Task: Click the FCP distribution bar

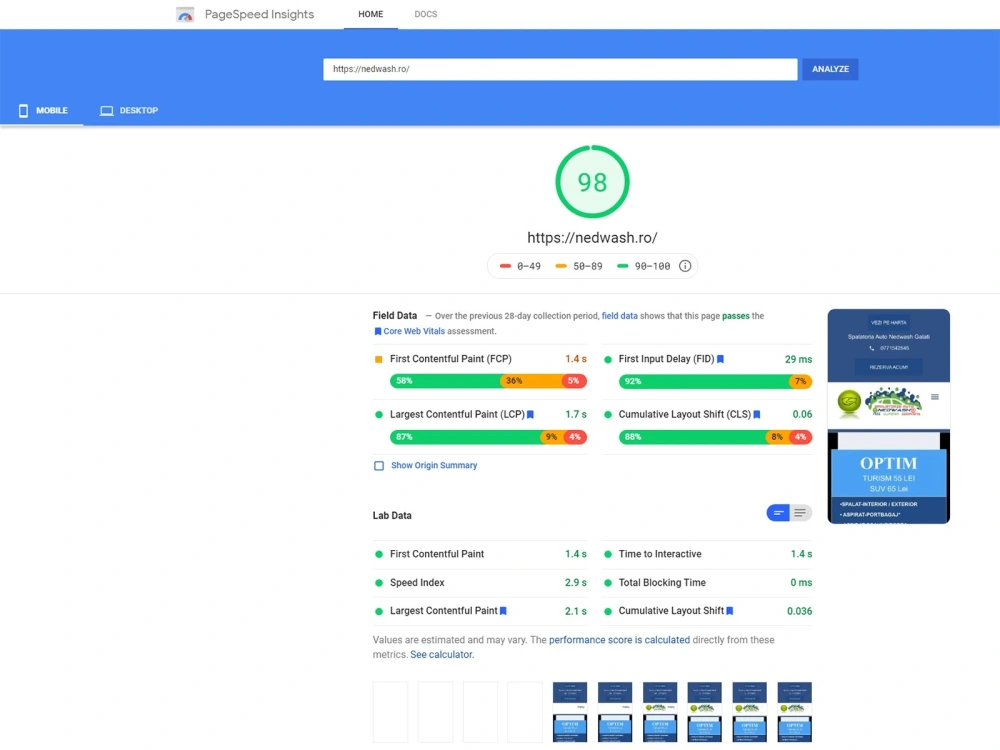Action: 489,381
